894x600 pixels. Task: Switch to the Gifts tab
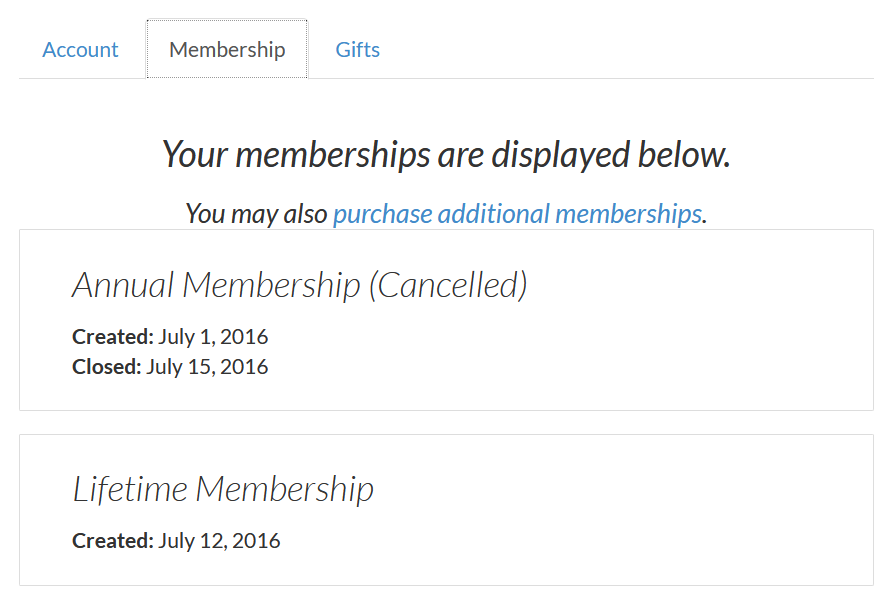[357, 50]
